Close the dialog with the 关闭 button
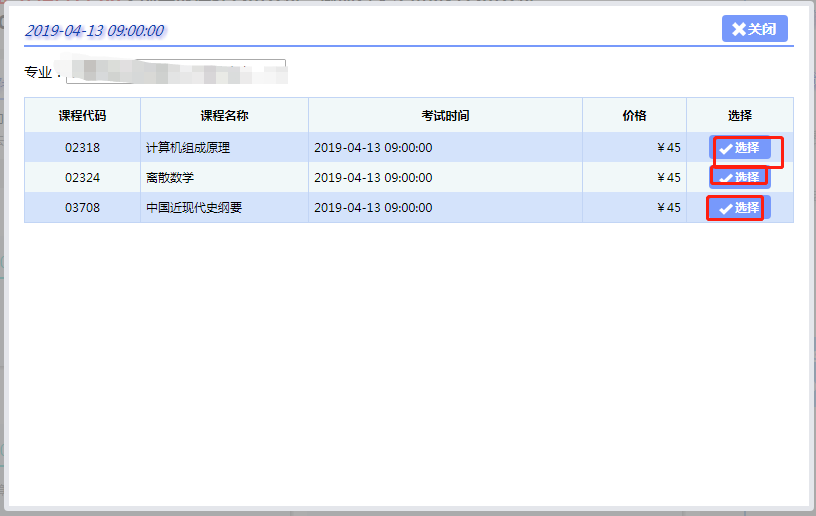The width and height of the screenshot is (816, 516). [x=754, y=29]
